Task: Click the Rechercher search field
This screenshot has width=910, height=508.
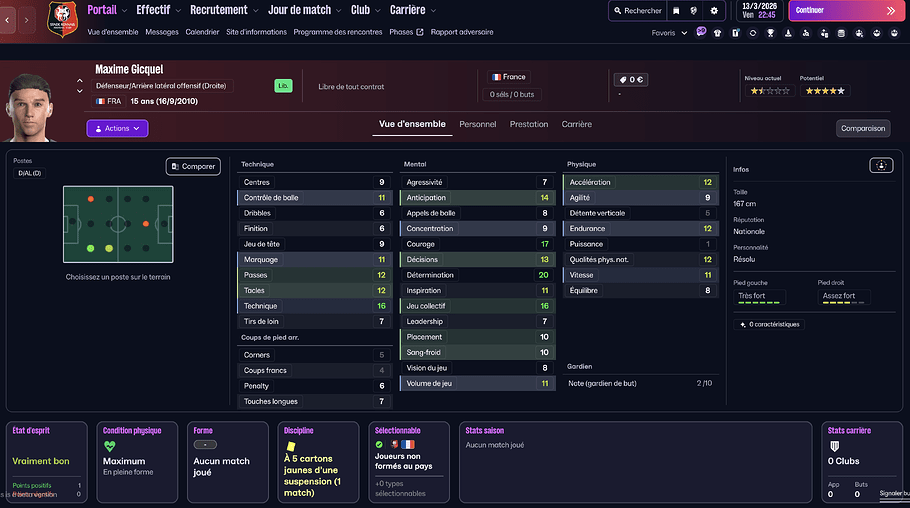Action: click(637, 11)
